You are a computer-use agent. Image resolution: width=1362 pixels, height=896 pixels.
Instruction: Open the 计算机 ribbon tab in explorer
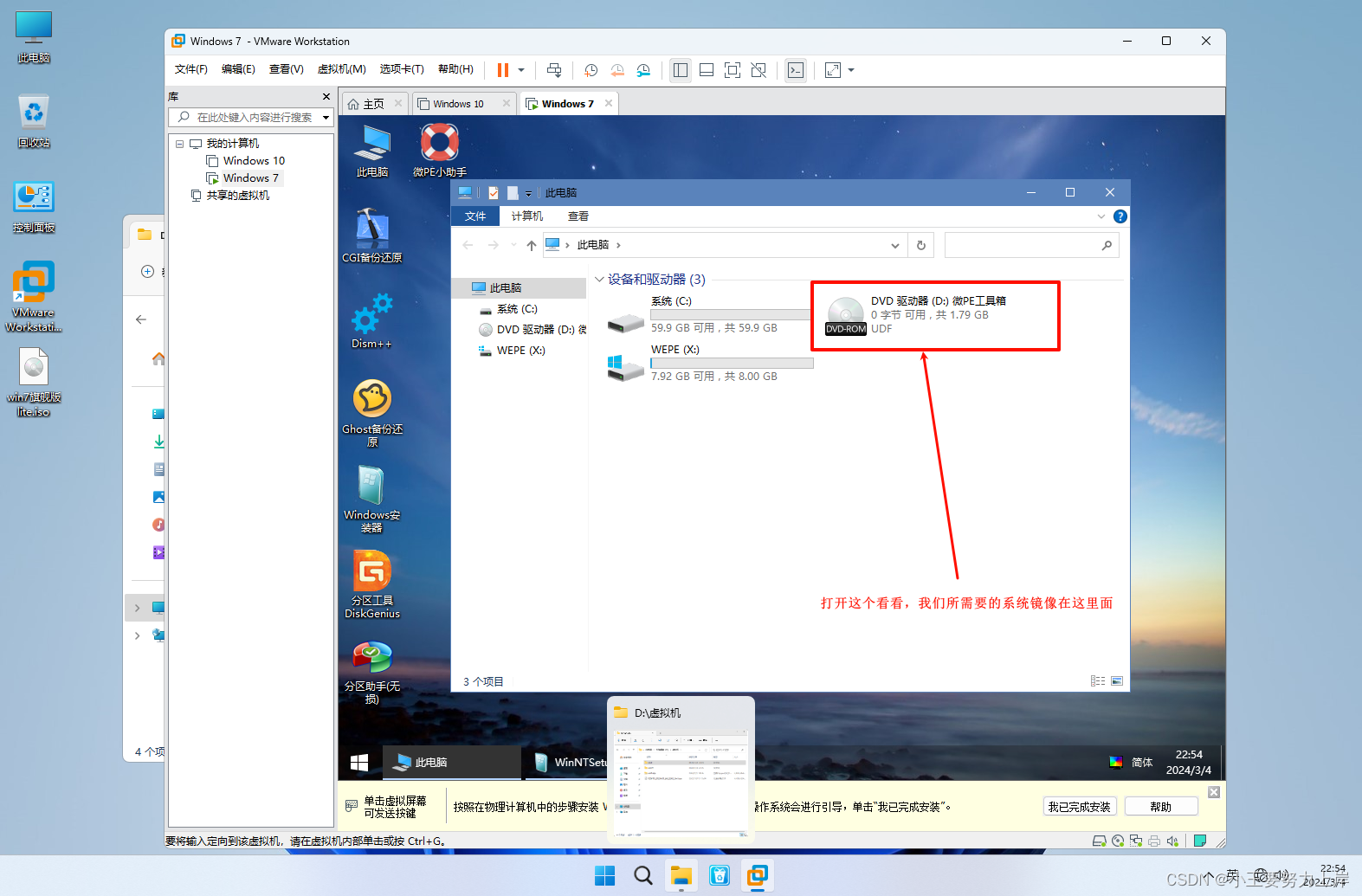tap(527, 216)
